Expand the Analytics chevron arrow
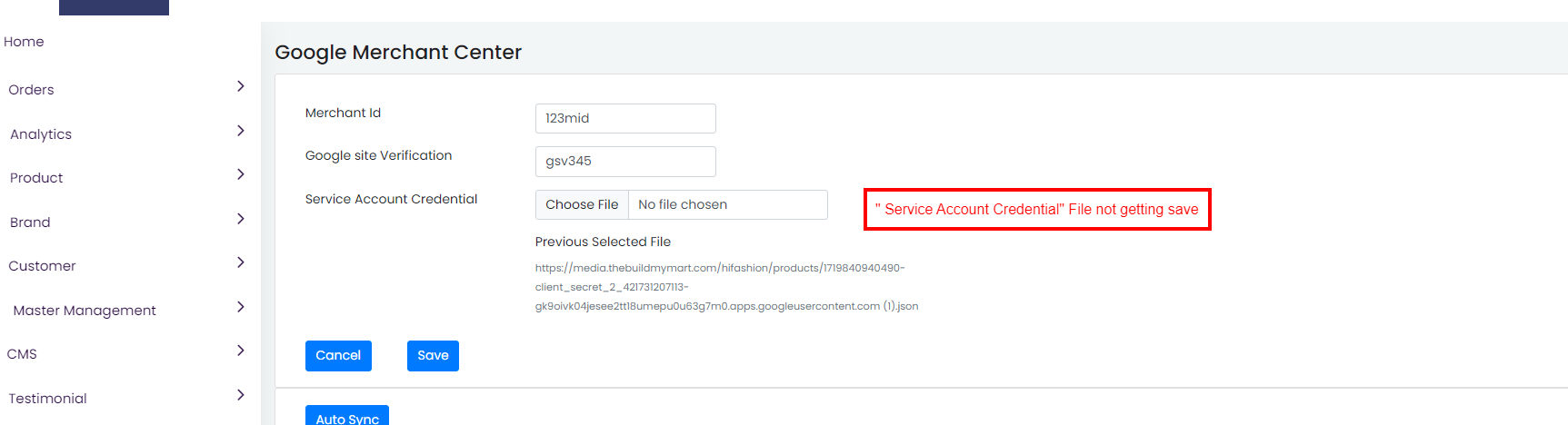The height and width of the screenshot is (425, 1568). 241,131
